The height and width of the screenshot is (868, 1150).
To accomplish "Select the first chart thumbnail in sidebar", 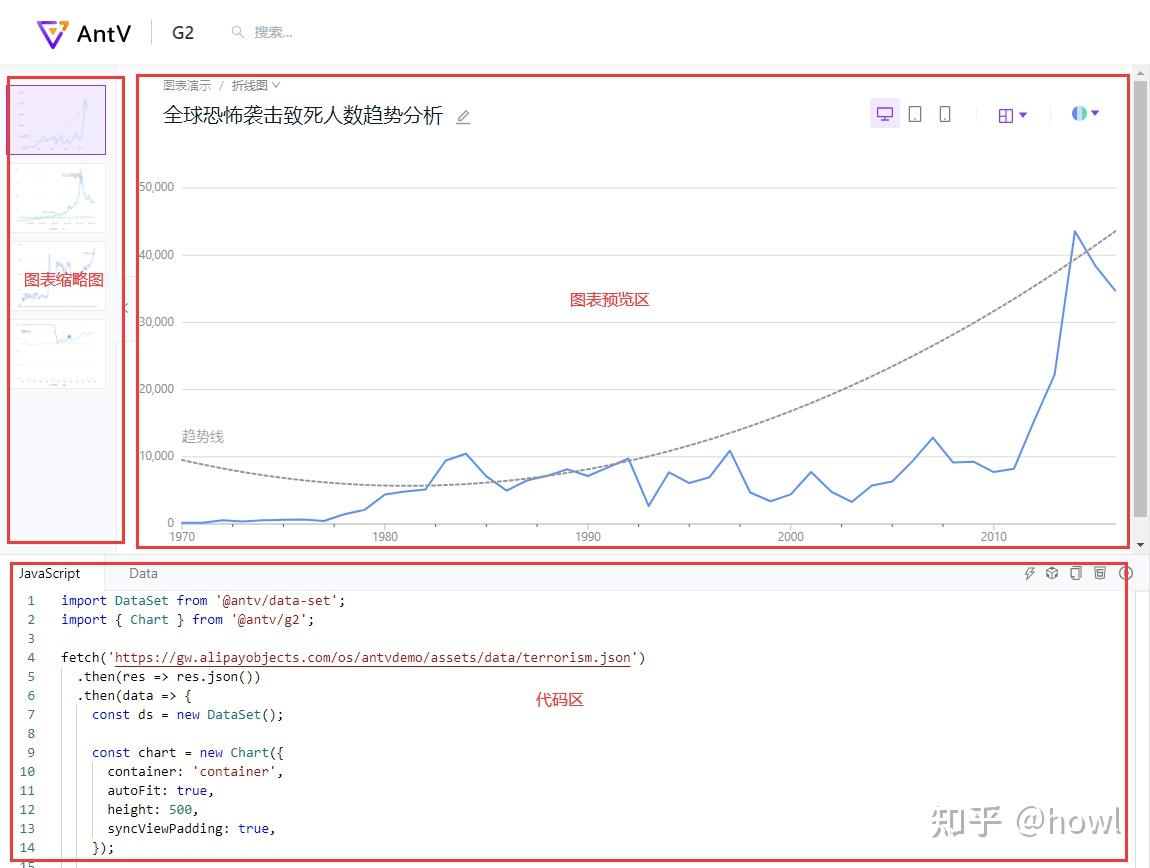I will [x=57, y=118].
